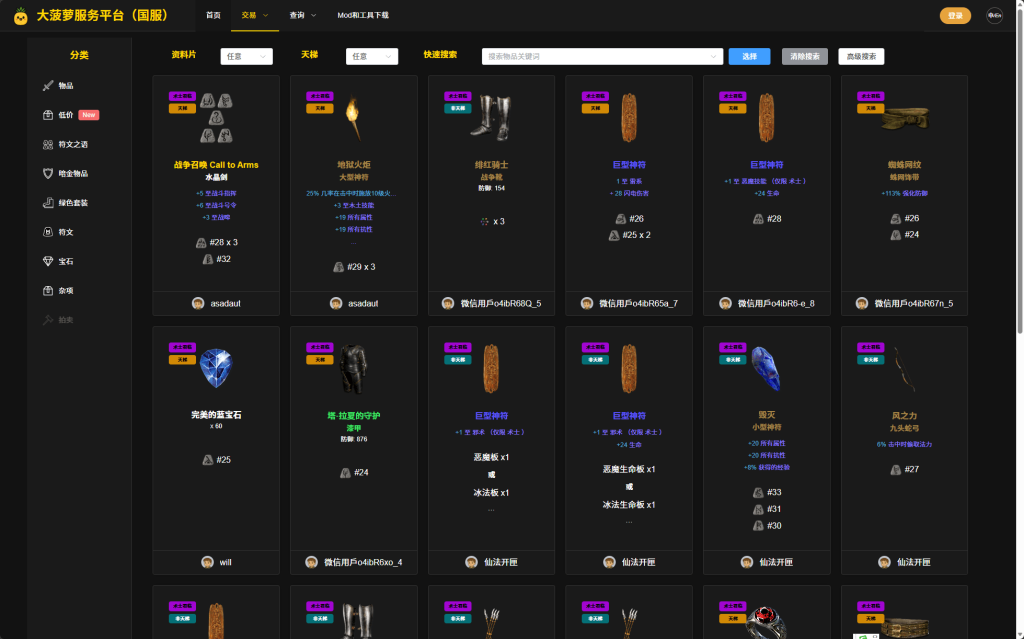Image resolution: width=1024 pixels, height=639 pixels.
Task: Click the ring item image in bottom row
Action: pyautogui.click(x=766, y=622)
